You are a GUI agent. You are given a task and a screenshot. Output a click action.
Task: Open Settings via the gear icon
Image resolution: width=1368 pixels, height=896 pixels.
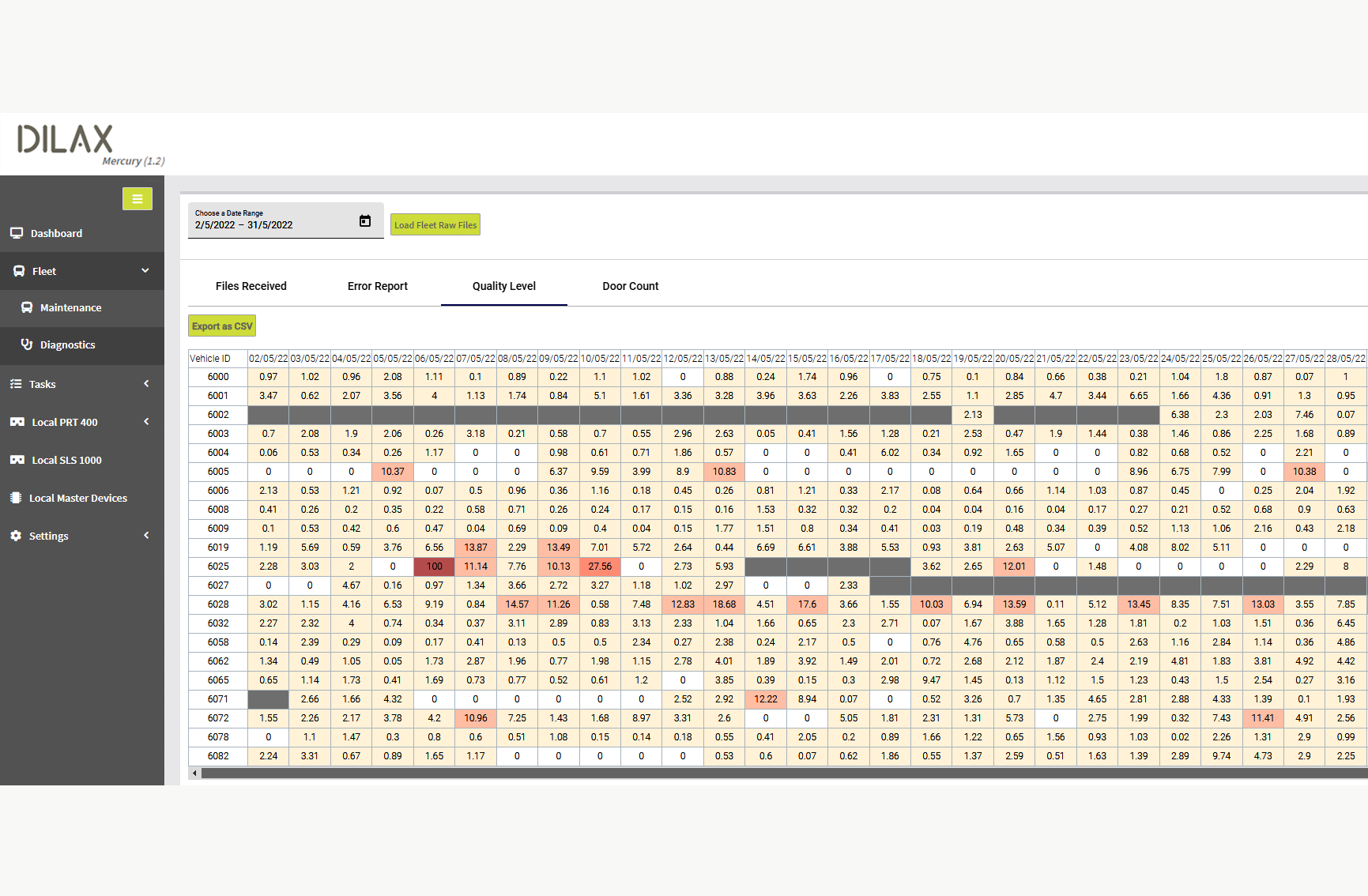16,535
